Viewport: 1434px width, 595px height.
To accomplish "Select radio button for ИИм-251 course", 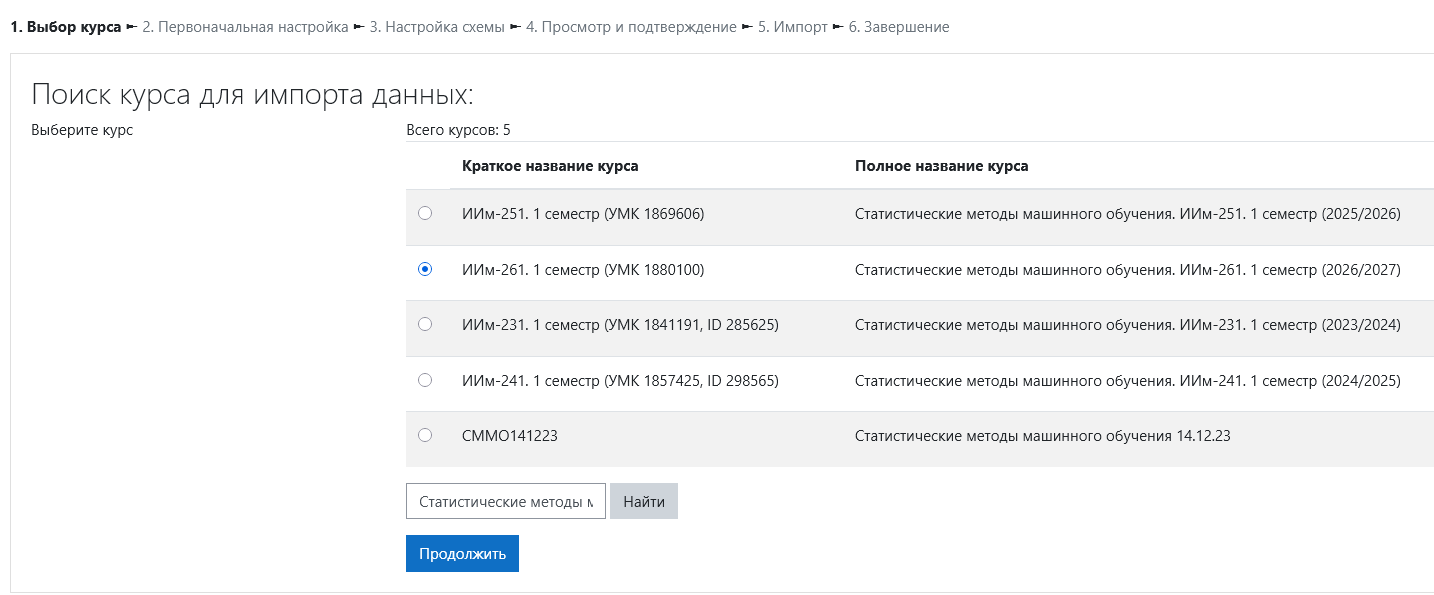I will 425,213.
